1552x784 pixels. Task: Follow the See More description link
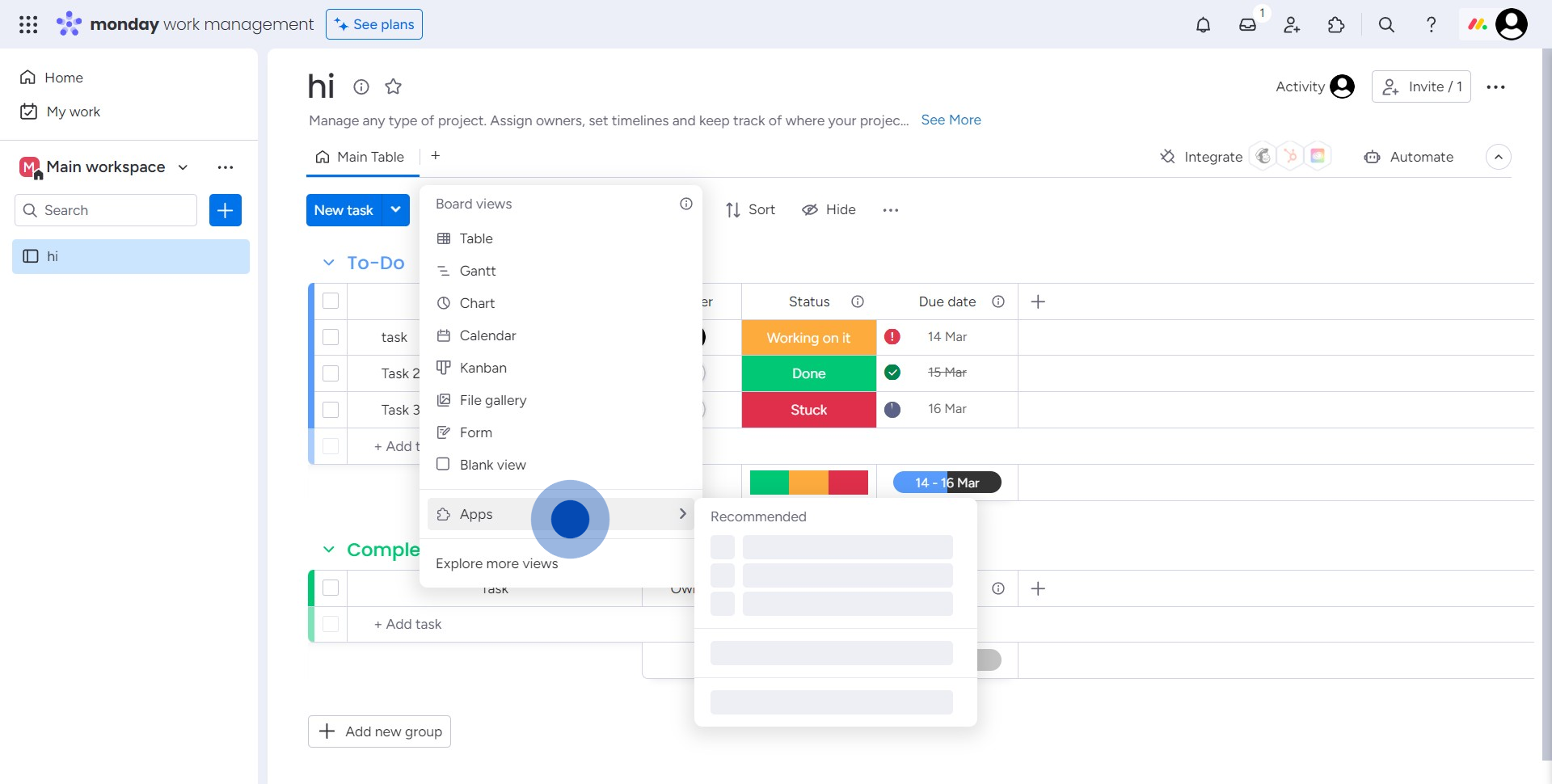(x=951, y=120)
